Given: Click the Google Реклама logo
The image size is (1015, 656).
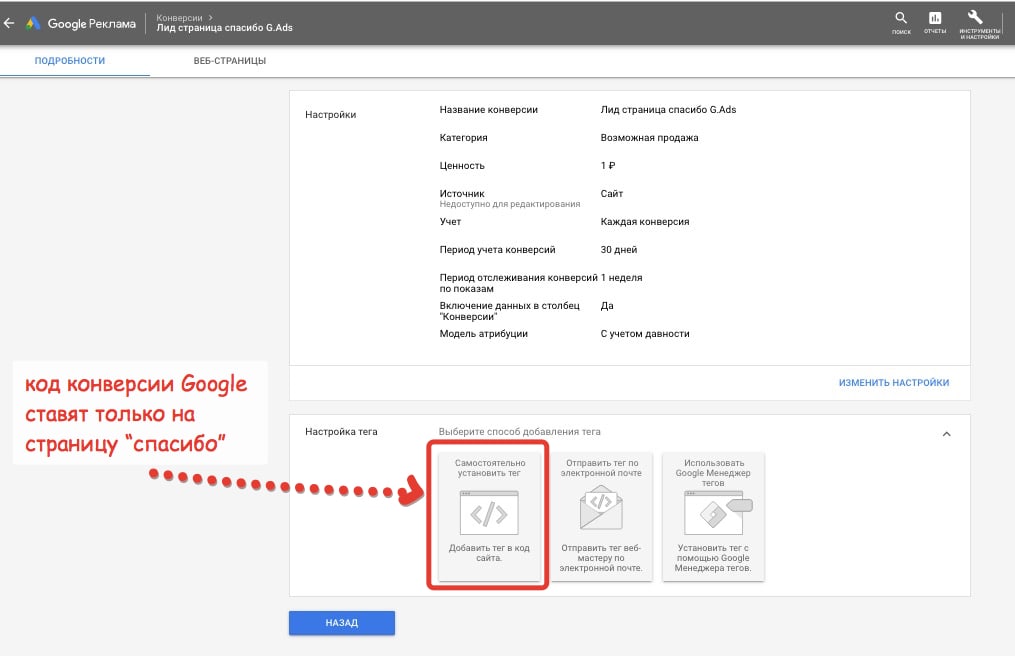Looking at the screenshot, I should [81, 24].
